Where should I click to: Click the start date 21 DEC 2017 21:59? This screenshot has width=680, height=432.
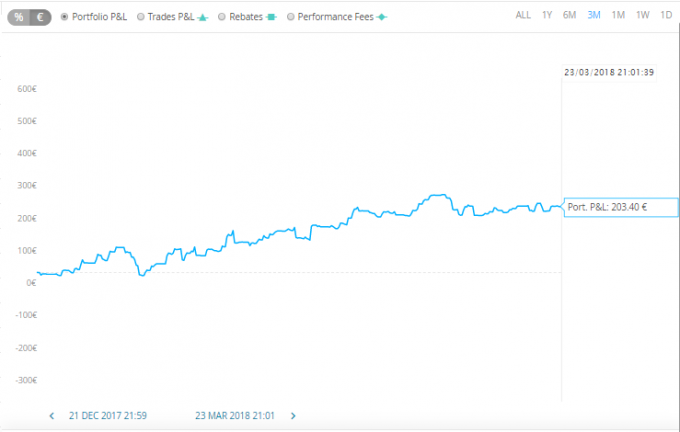click(108, 416)
